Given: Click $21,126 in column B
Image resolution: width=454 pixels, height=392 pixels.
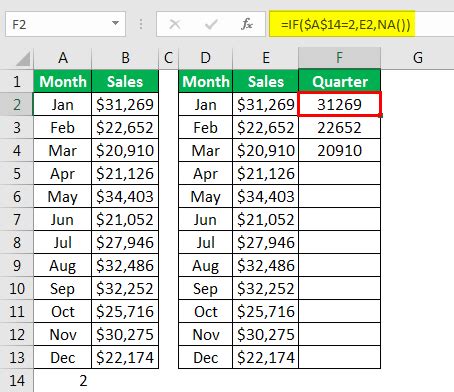Looking at the screenshot, I should tap(125, 173).
